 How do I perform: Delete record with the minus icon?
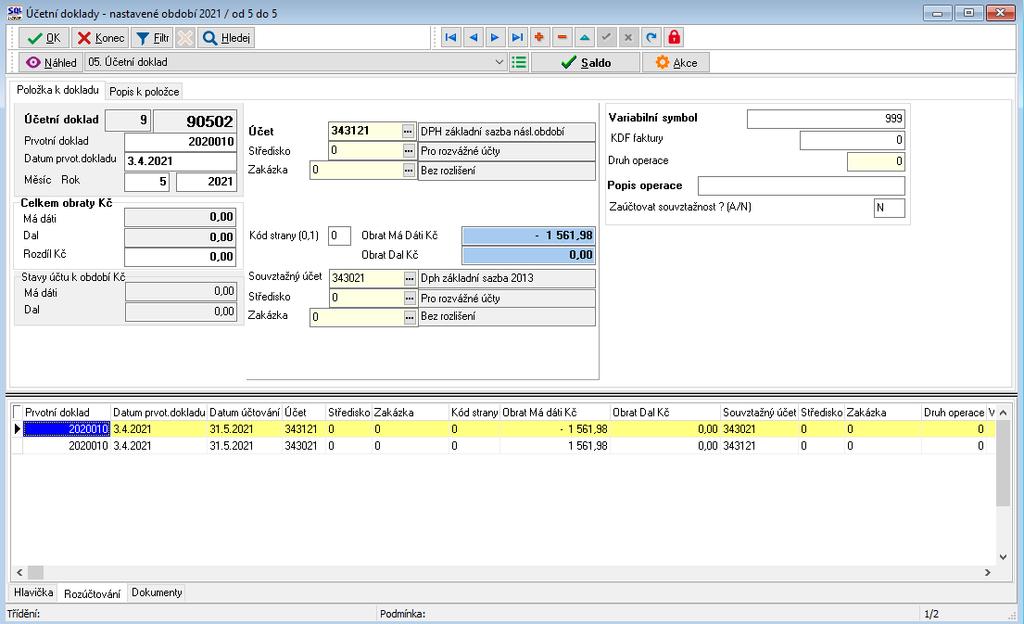tap(562, 37)
